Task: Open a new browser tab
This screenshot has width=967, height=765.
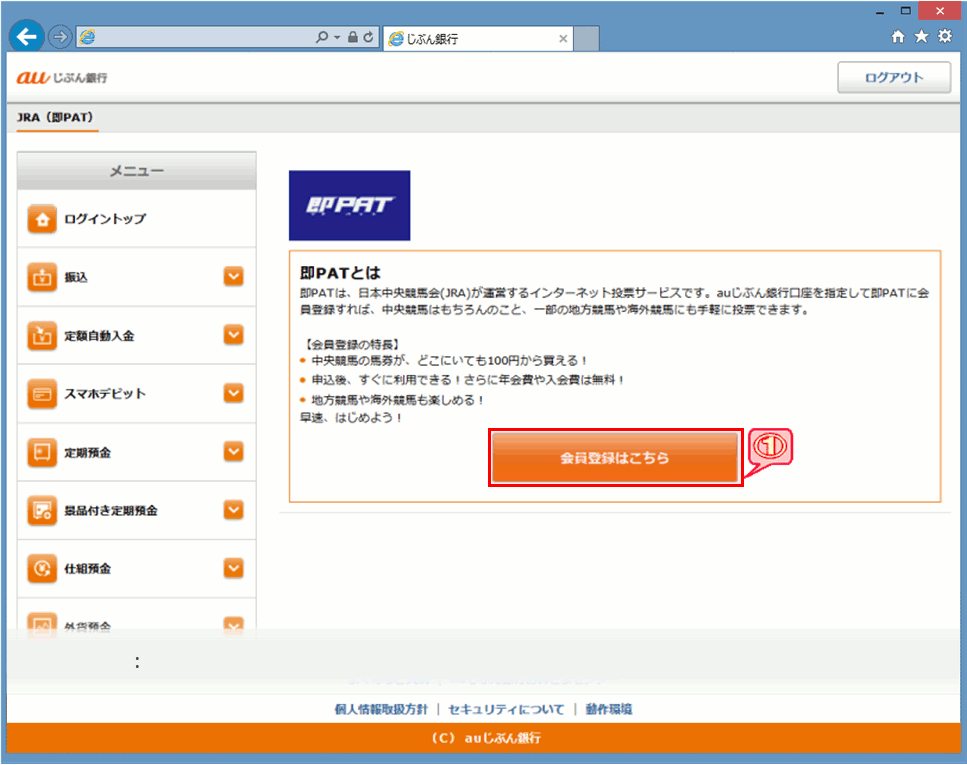Action: pyautogui.click(x=586, y=39)
